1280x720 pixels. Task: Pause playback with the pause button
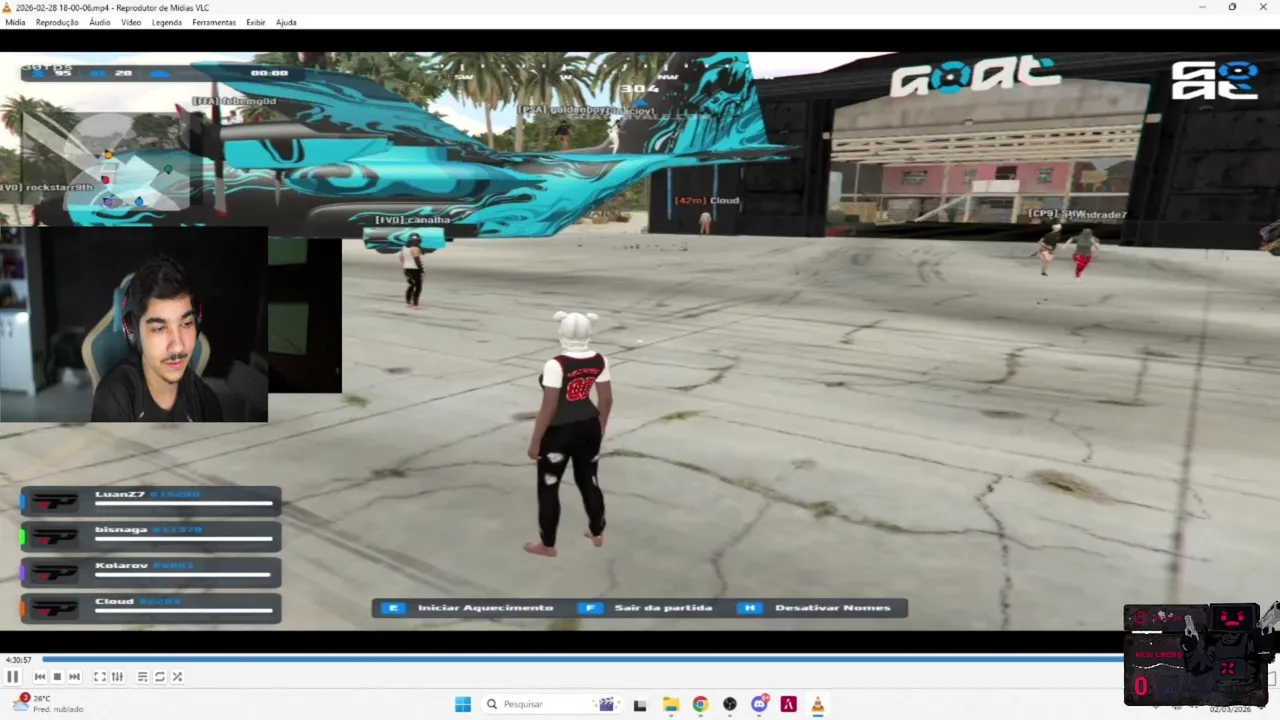tap(13, 677)
